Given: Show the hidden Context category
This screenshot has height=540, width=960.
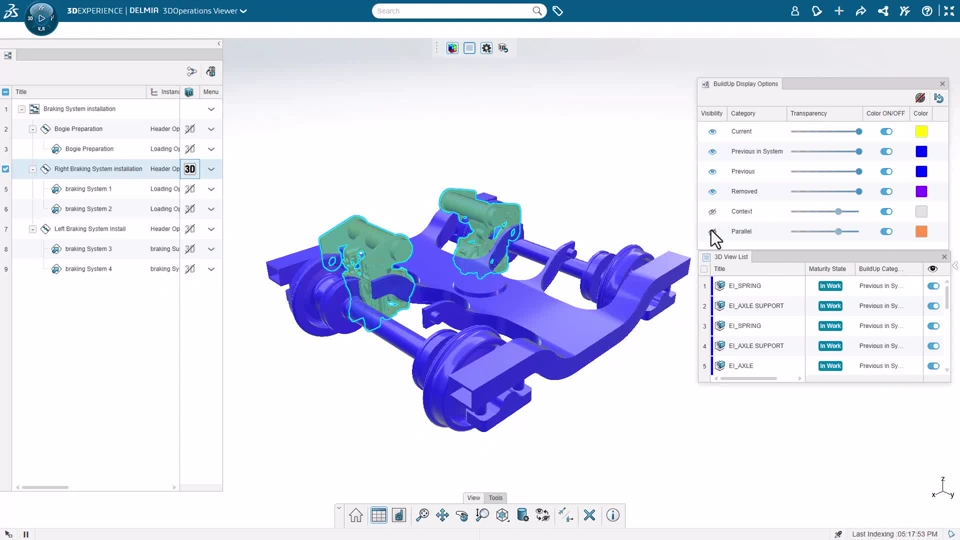Looking at the screenshot, I should [x=712, y=212].
